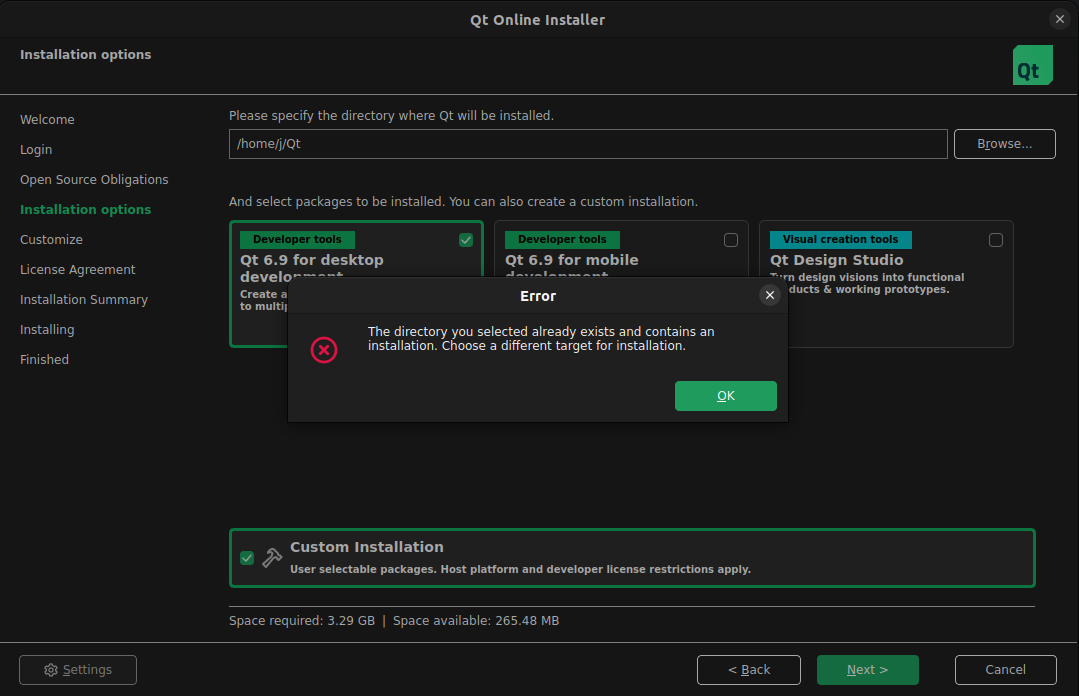The image size is (1079, 696).
Task: Click the Error dialog title
Action: tap(537, 296)
